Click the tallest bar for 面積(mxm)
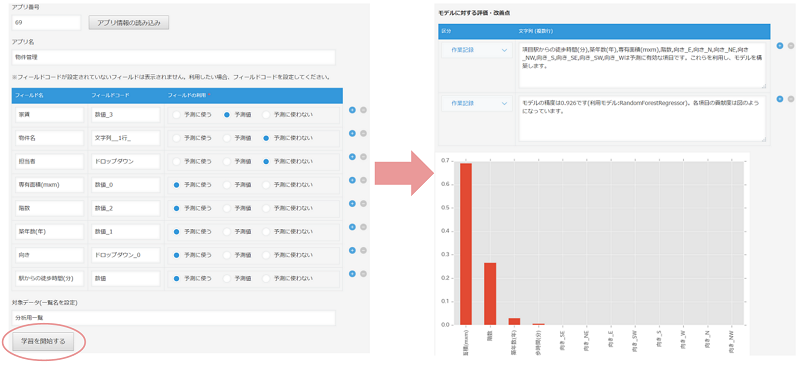 (466, 244)
